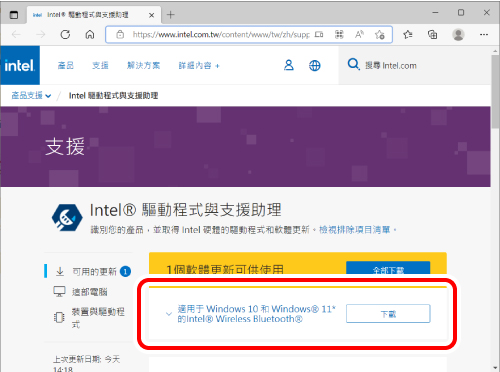
Task: Open the apps grid icon in address bar
Action: point(339,34)
